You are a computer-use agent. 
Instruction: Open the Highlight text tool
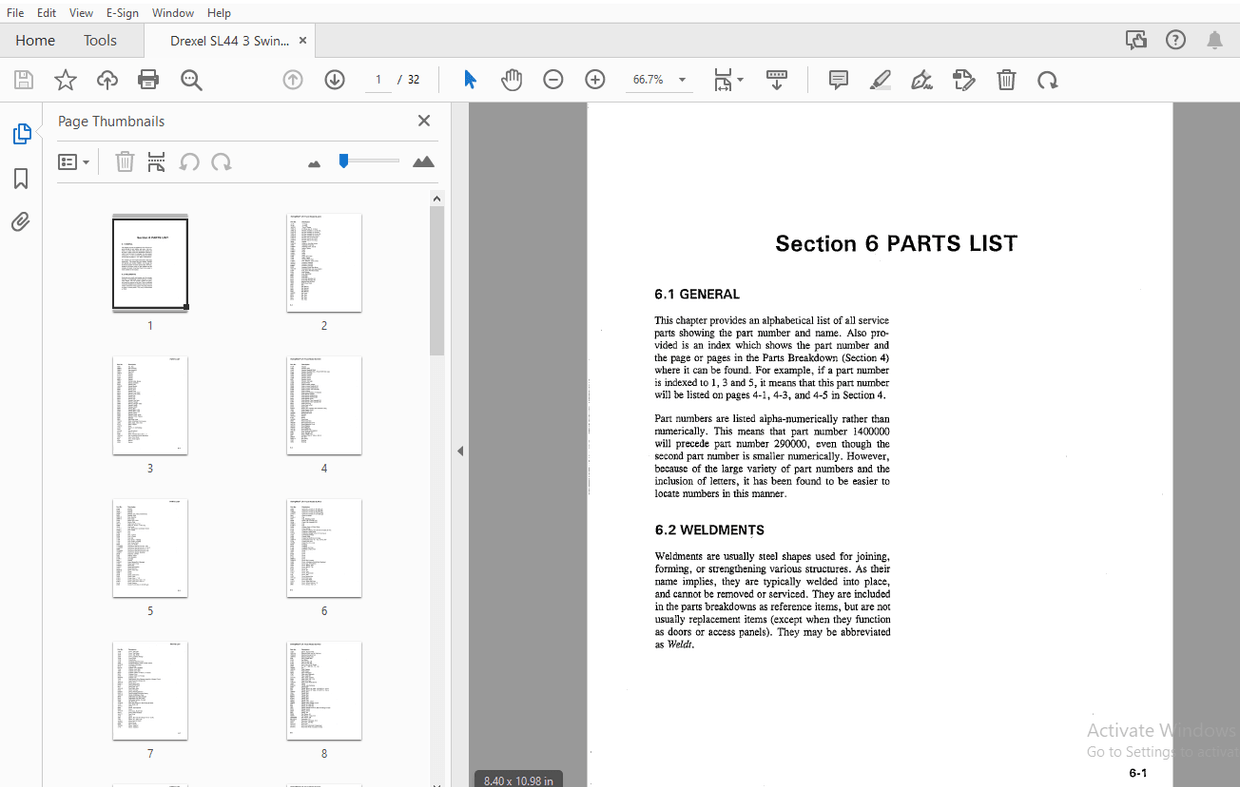tap(880, 79)
